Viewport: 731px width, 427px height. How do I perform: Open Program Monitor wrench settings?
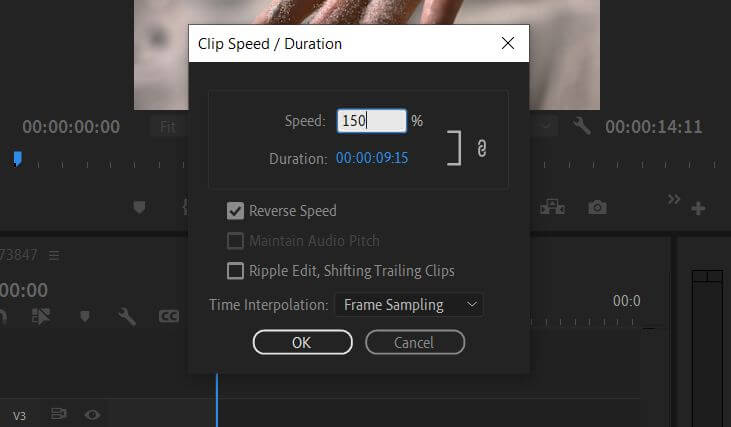pos(581,127)
